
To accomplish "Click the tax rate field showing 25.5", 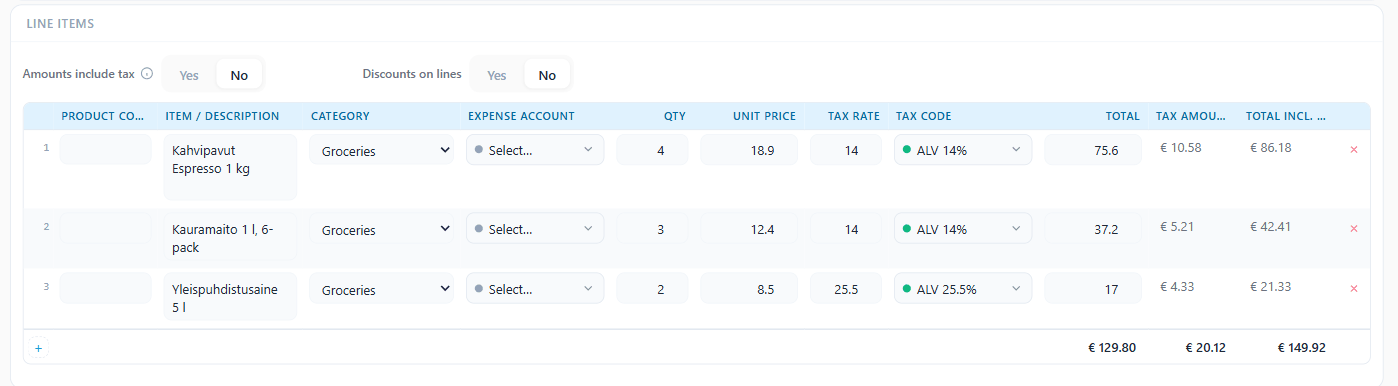I will point(846,289).
